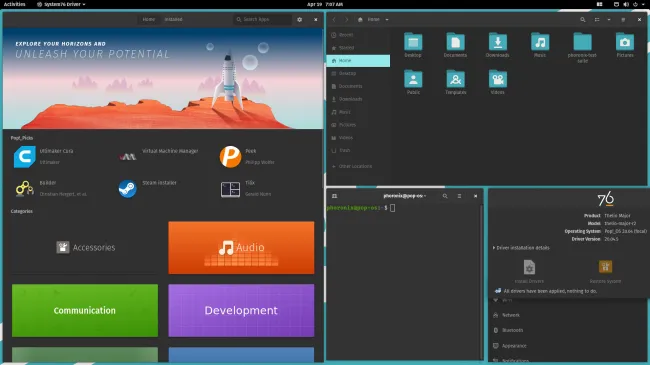Open the Activities overview

tap(15, 4)
